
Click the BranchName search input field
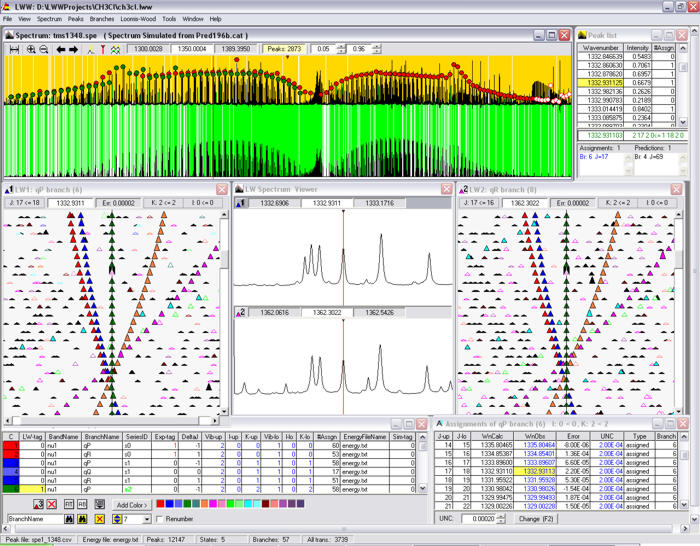(x=35, y=519)
